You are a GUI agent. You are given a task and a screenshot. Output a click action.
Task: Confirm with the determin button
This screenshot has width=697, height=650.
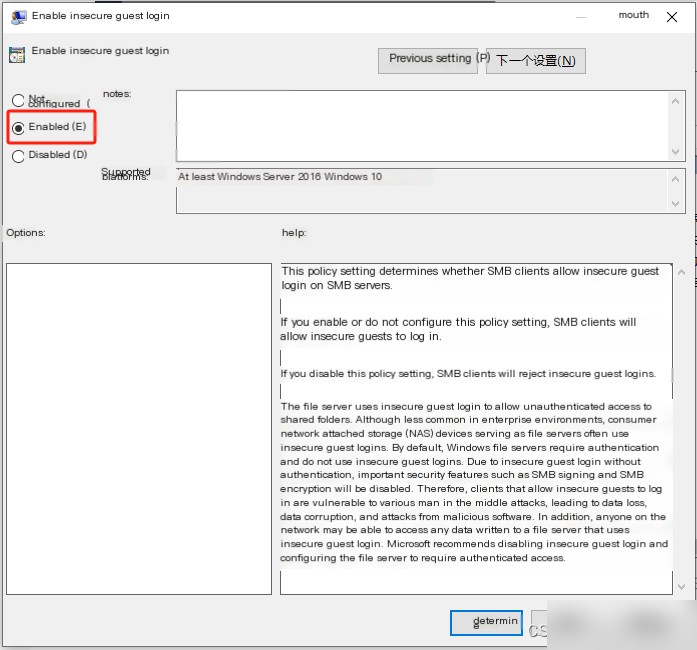[x=486, y=622]
